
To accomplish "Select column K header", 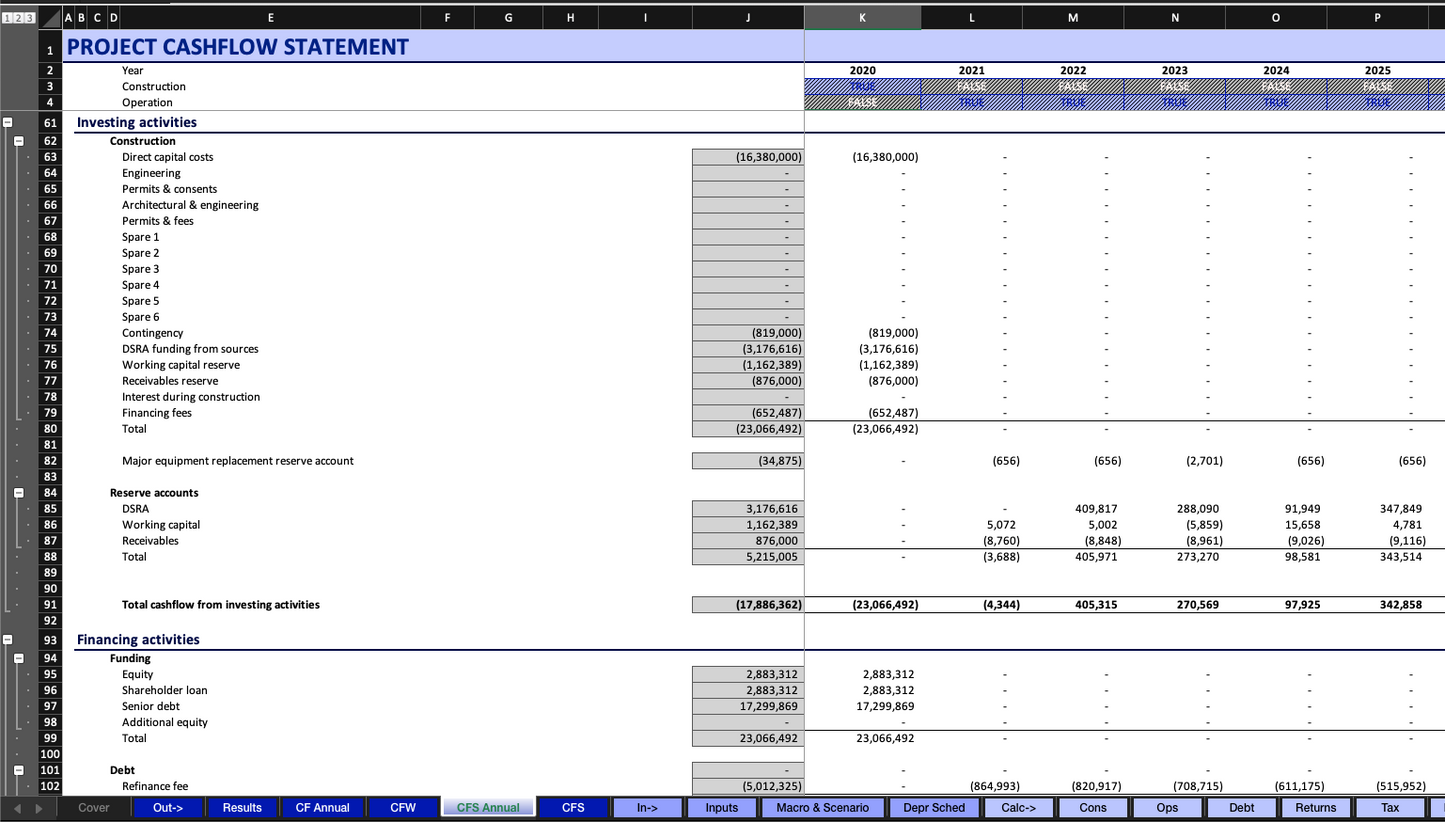I will tap(862, 17).
